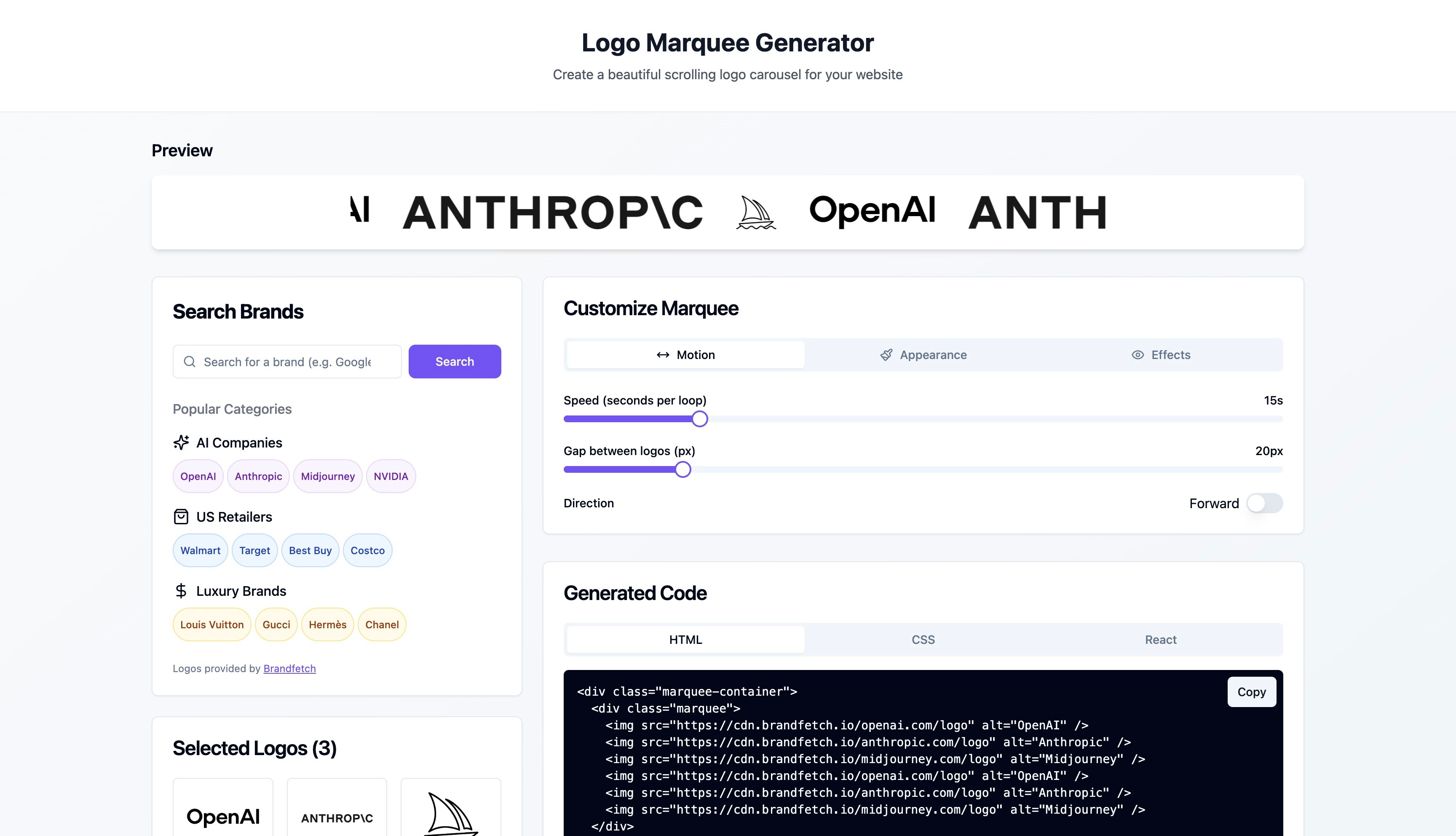The image size is (1456, 836).
Task: Open the React code tab
Action: tap(1160, 640)
